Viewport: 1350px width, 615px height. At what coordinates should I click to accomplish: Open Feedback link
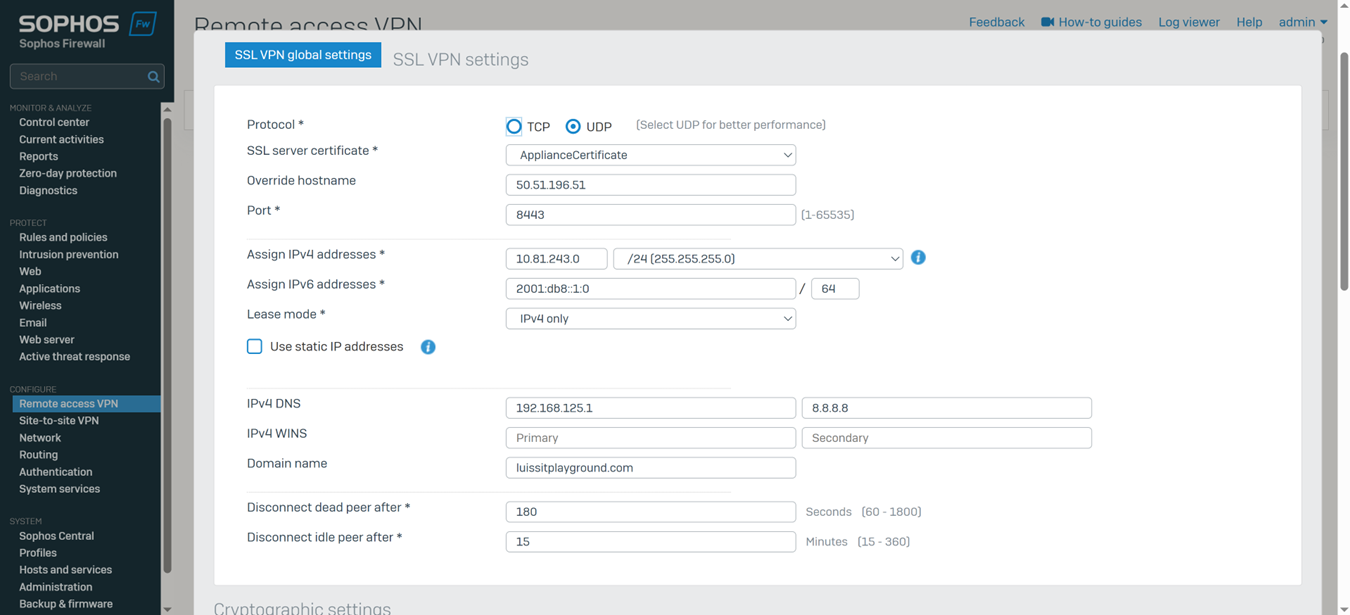point(997,22)
